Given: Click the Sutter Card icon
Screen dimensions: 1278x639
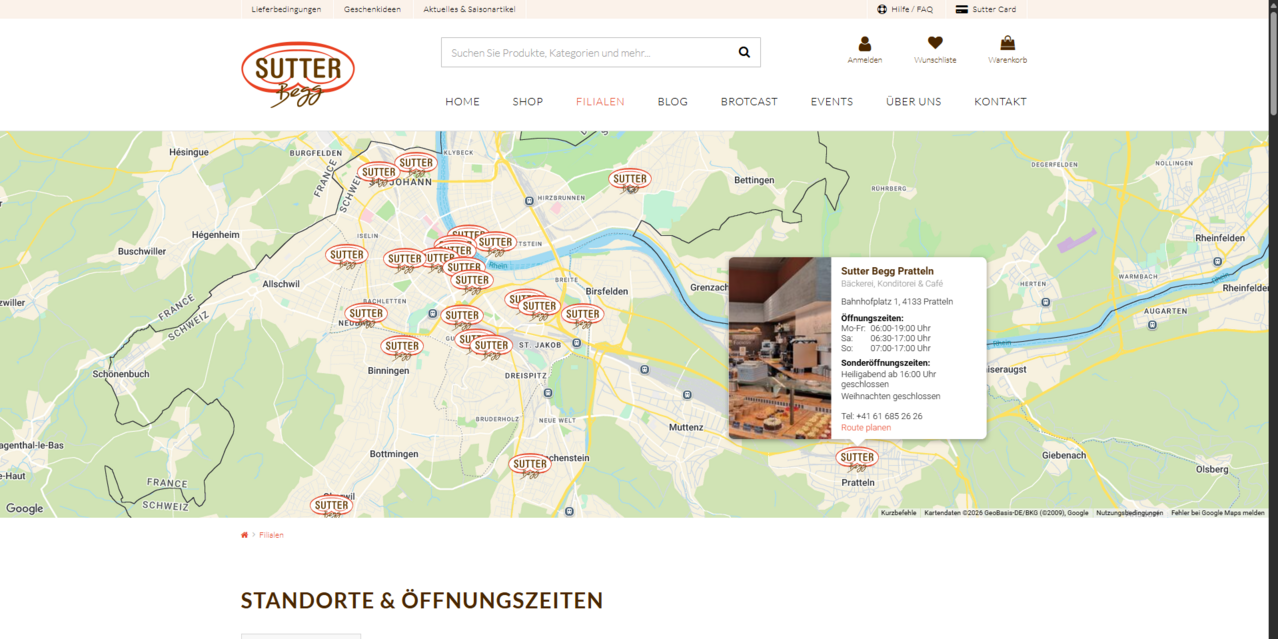Looking at the screenshot, I should (962, 9).
